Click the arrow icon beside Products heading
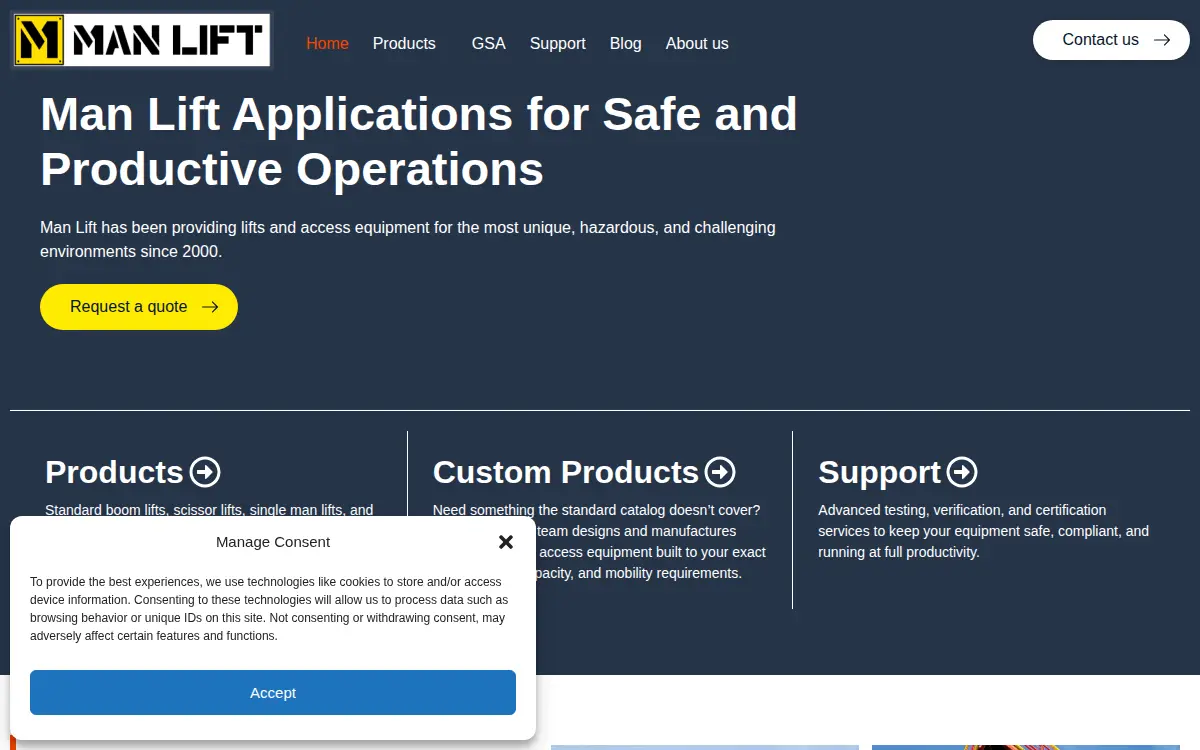This screenshot has width=1200, height=750. click(205, 472)
